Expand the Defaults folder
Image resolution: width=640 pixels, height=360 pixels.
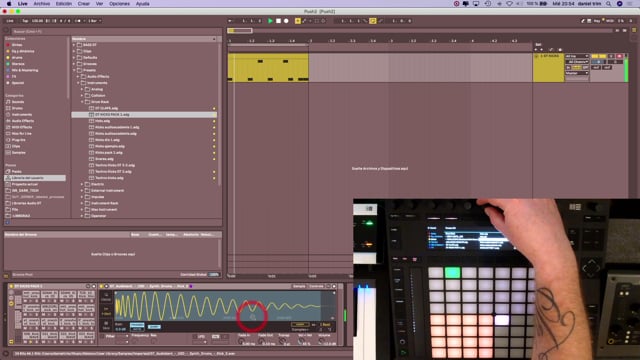74,58
